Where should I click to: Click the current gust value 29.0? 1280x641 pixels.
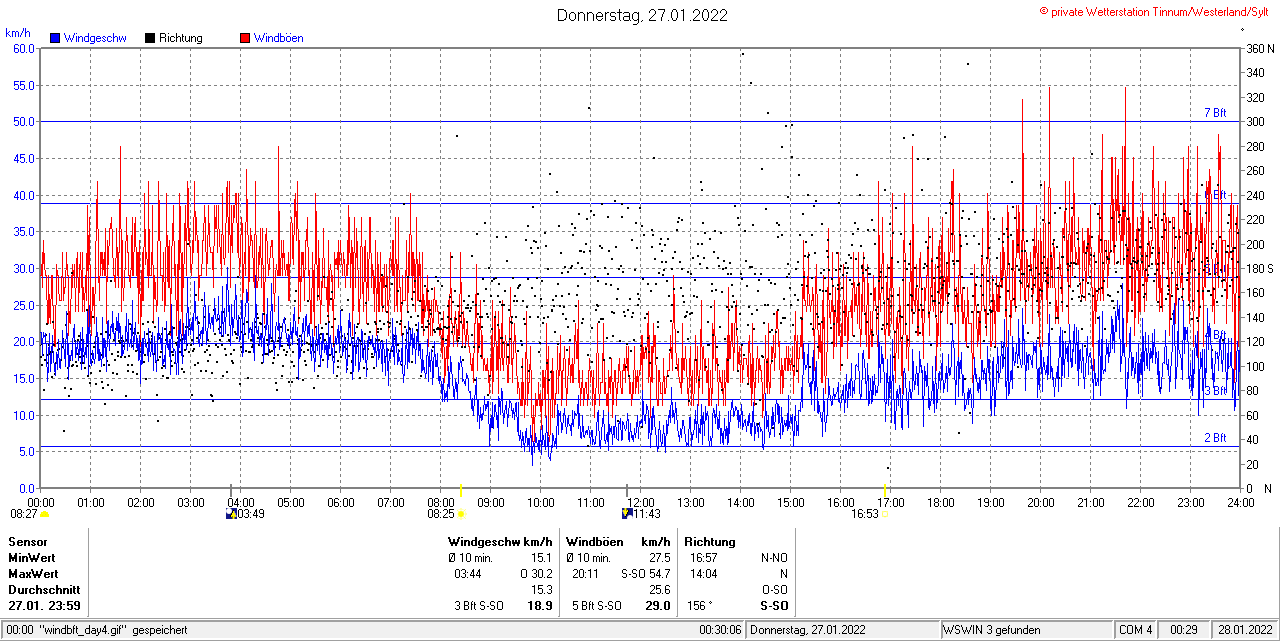[x=658, y=606]
